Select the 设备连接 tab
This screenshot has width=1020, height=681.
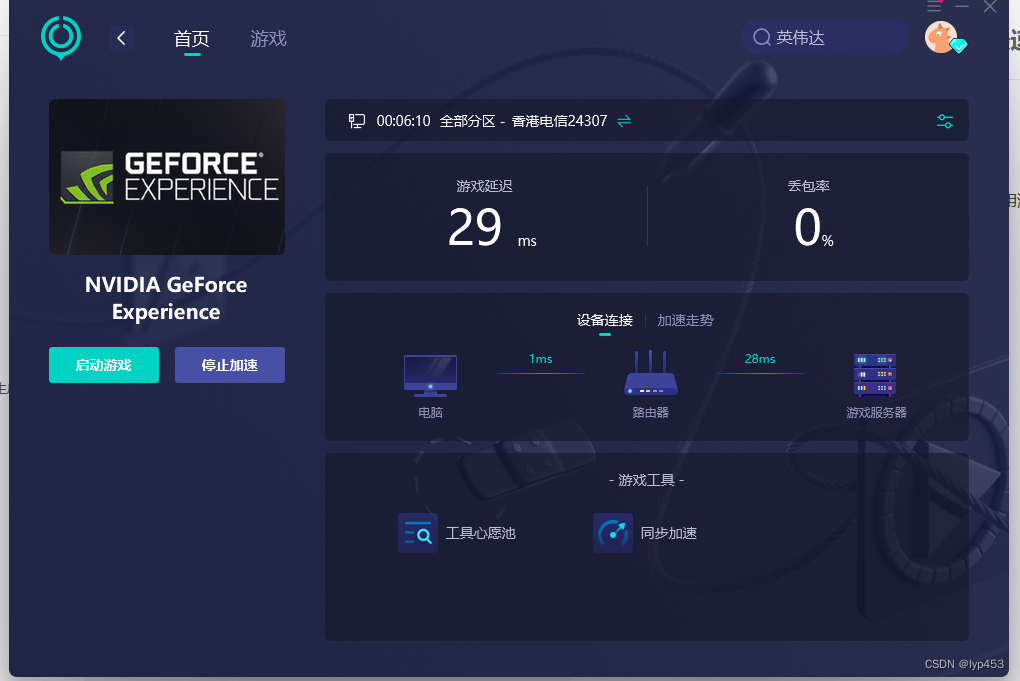(604, 320)
